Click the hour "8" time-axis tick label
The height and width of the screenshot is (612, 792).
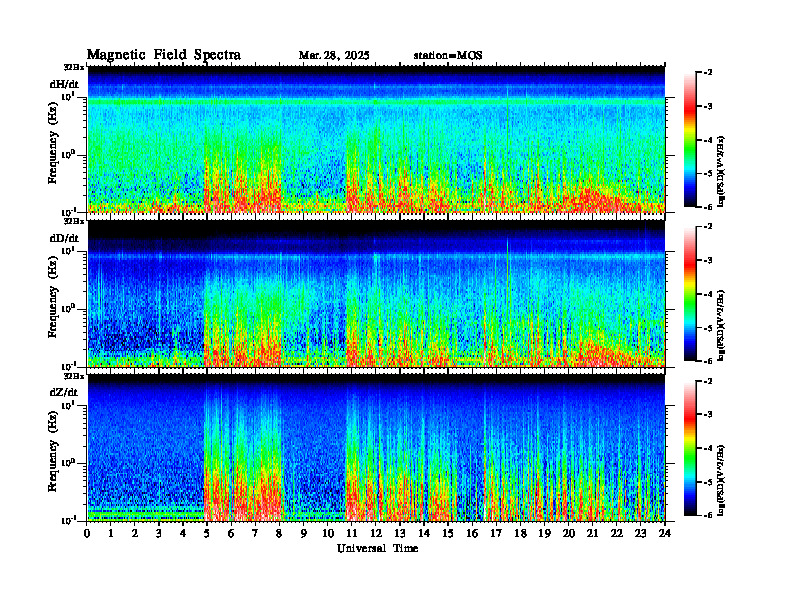[x=279, y=534]
